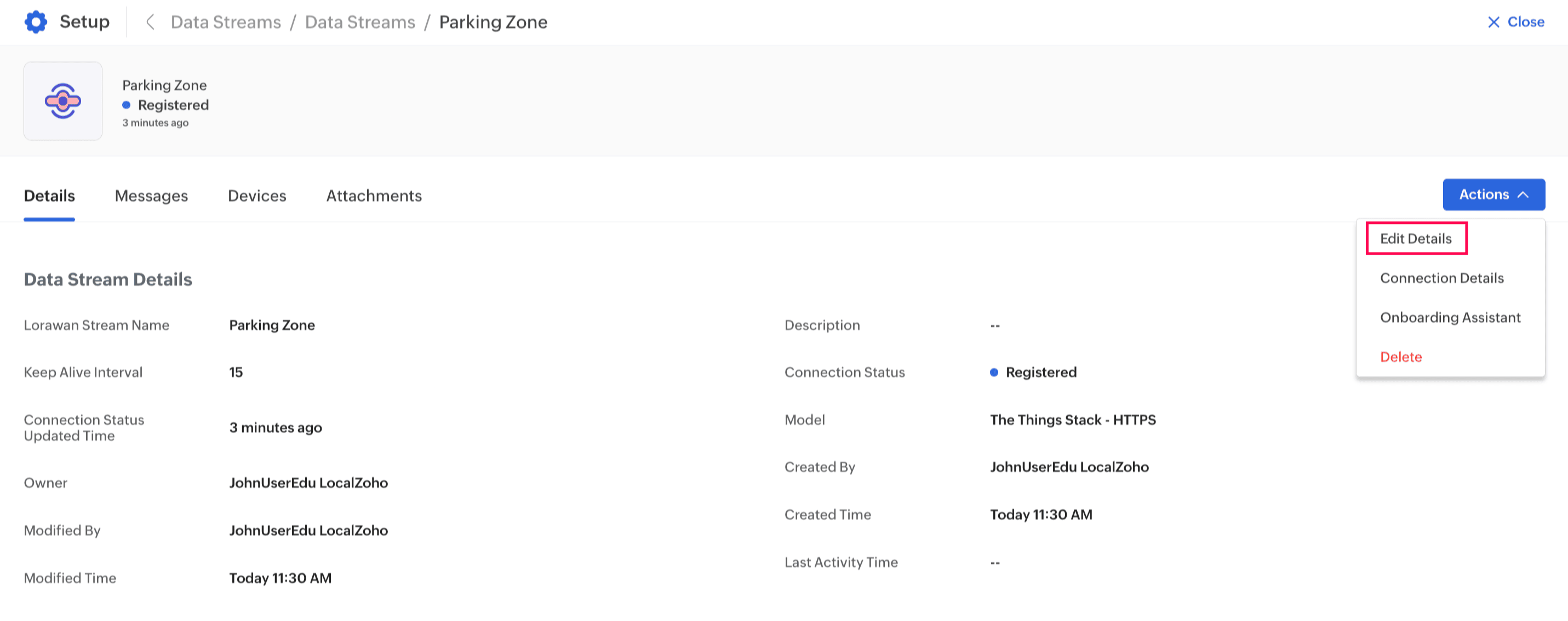Launch the Onboarding Assistant option
1568x621 pixels.
coord(1450,318)
